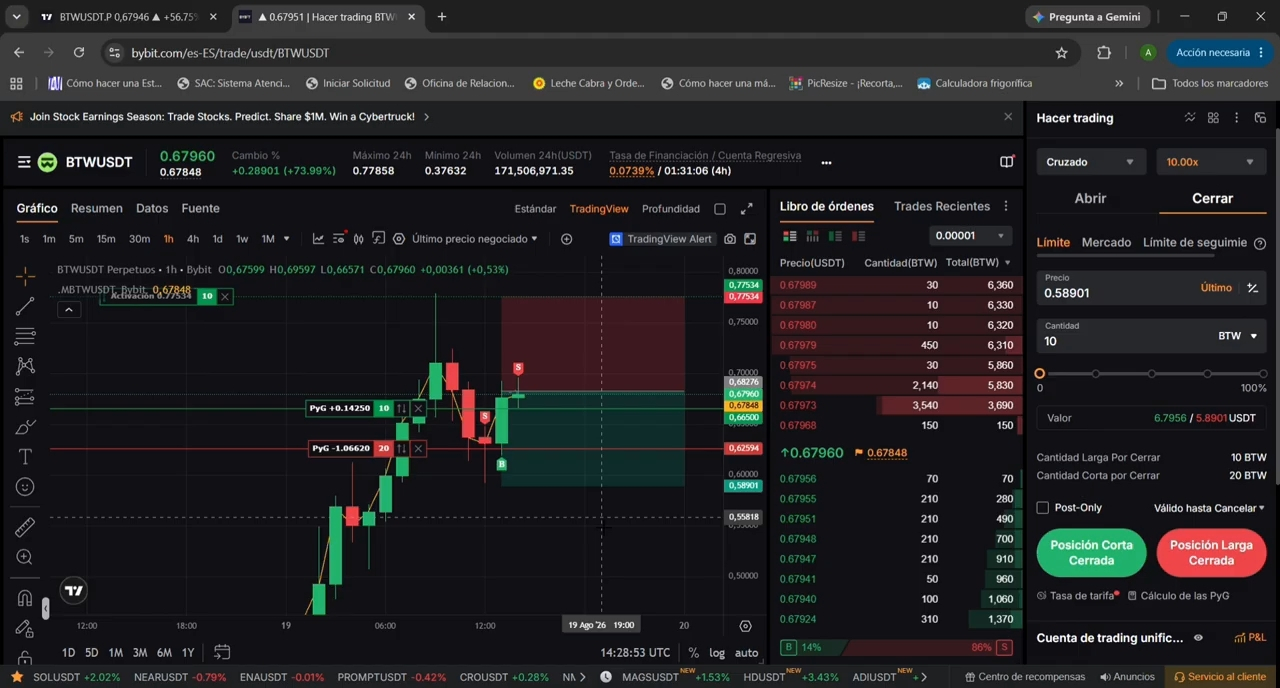1280x688 pixels.
Task: Open the Trades Recientes tab
Action: 942,206
